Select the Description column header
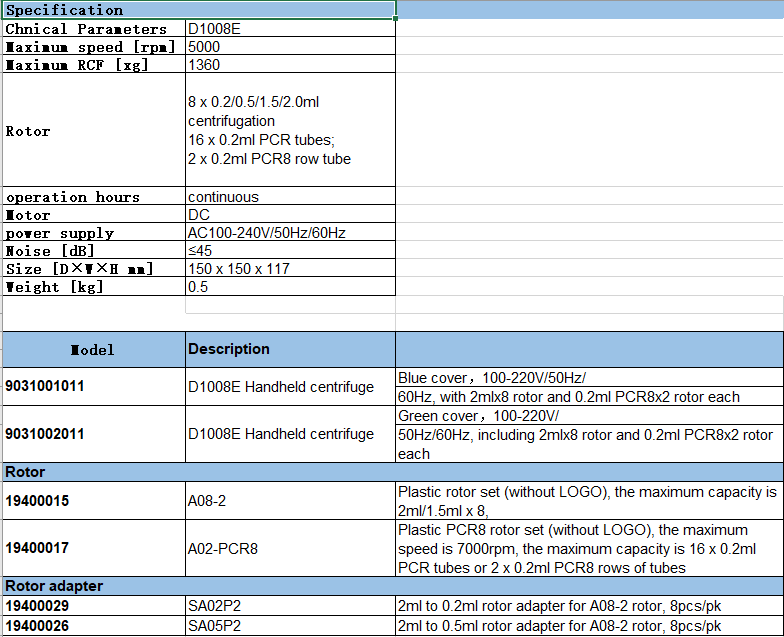 pyautogui.click(x=290, y=349)
